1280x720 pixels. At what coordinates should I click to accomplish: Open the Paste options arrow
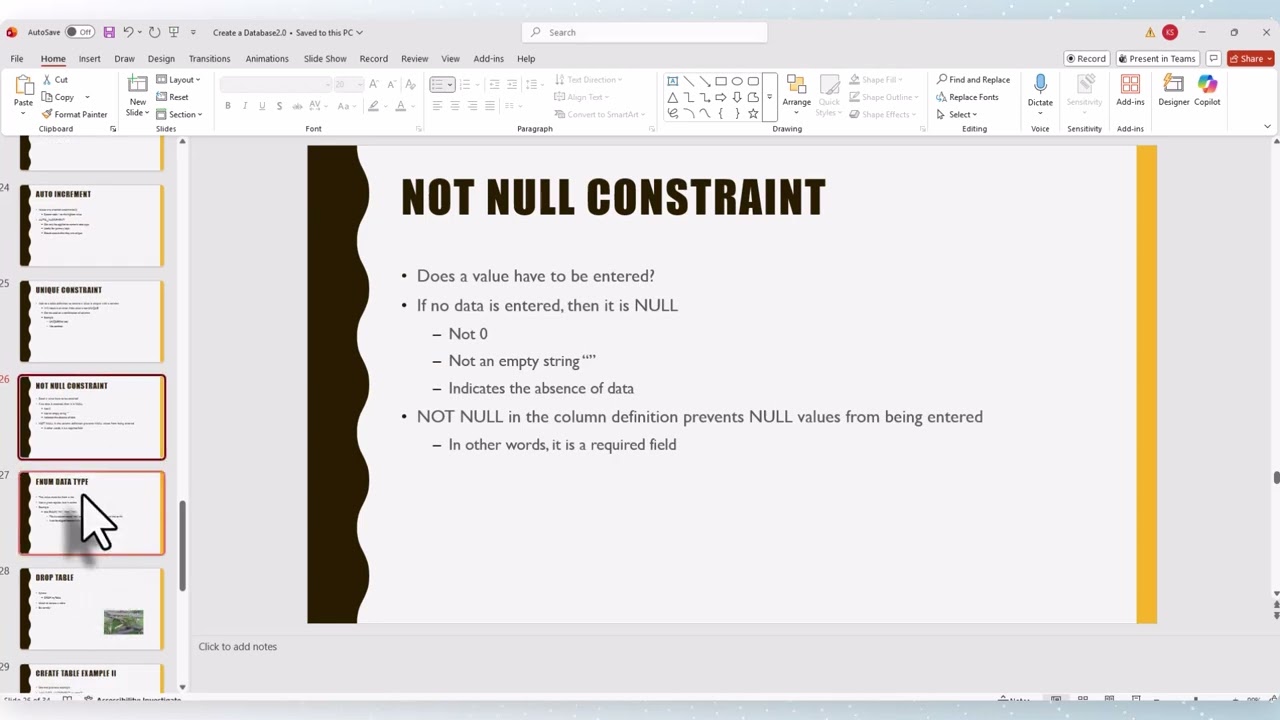[23, 112]
